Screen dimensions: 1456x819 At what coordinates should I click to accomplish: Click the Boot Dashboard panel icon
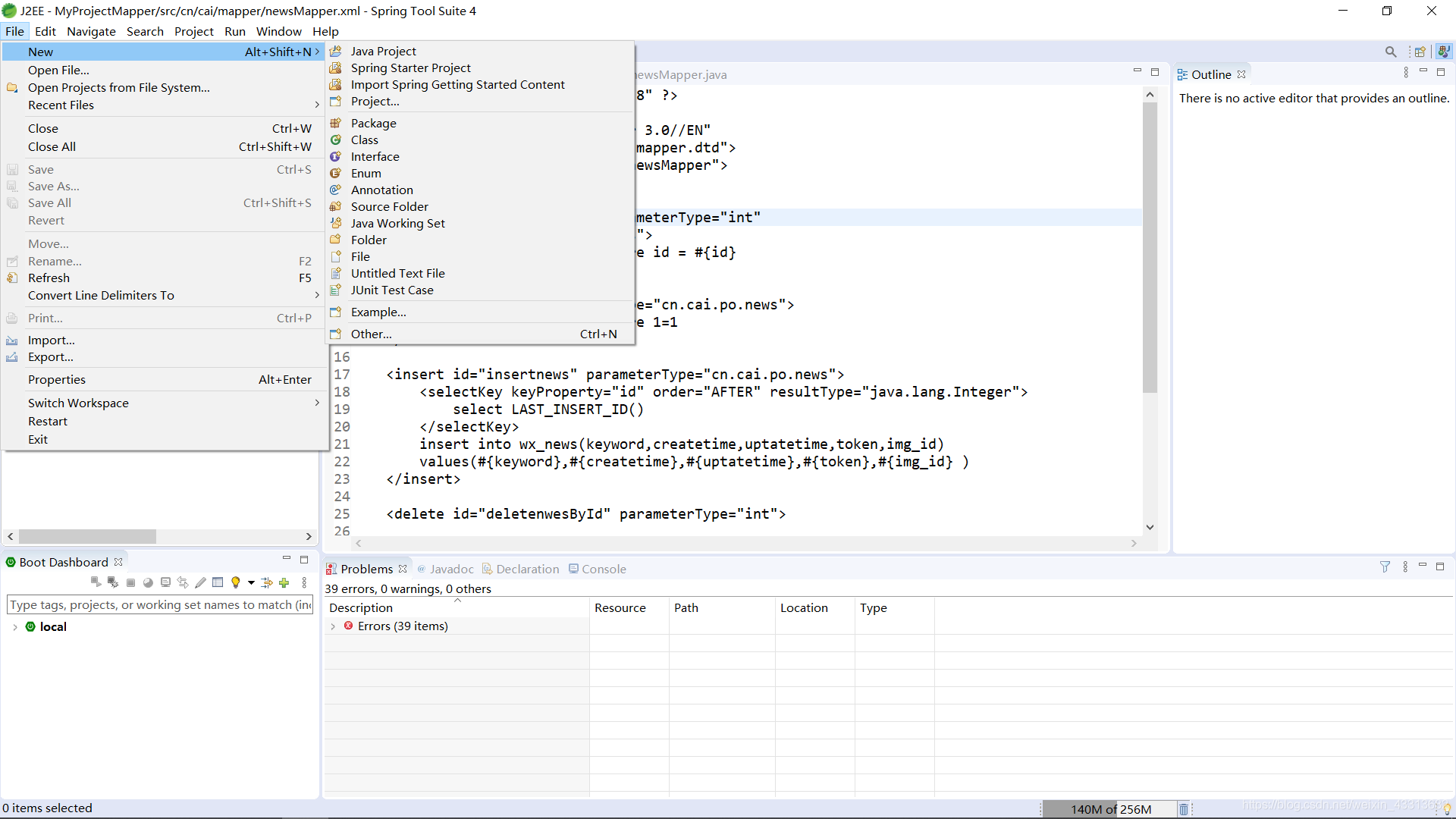point(11,562)
